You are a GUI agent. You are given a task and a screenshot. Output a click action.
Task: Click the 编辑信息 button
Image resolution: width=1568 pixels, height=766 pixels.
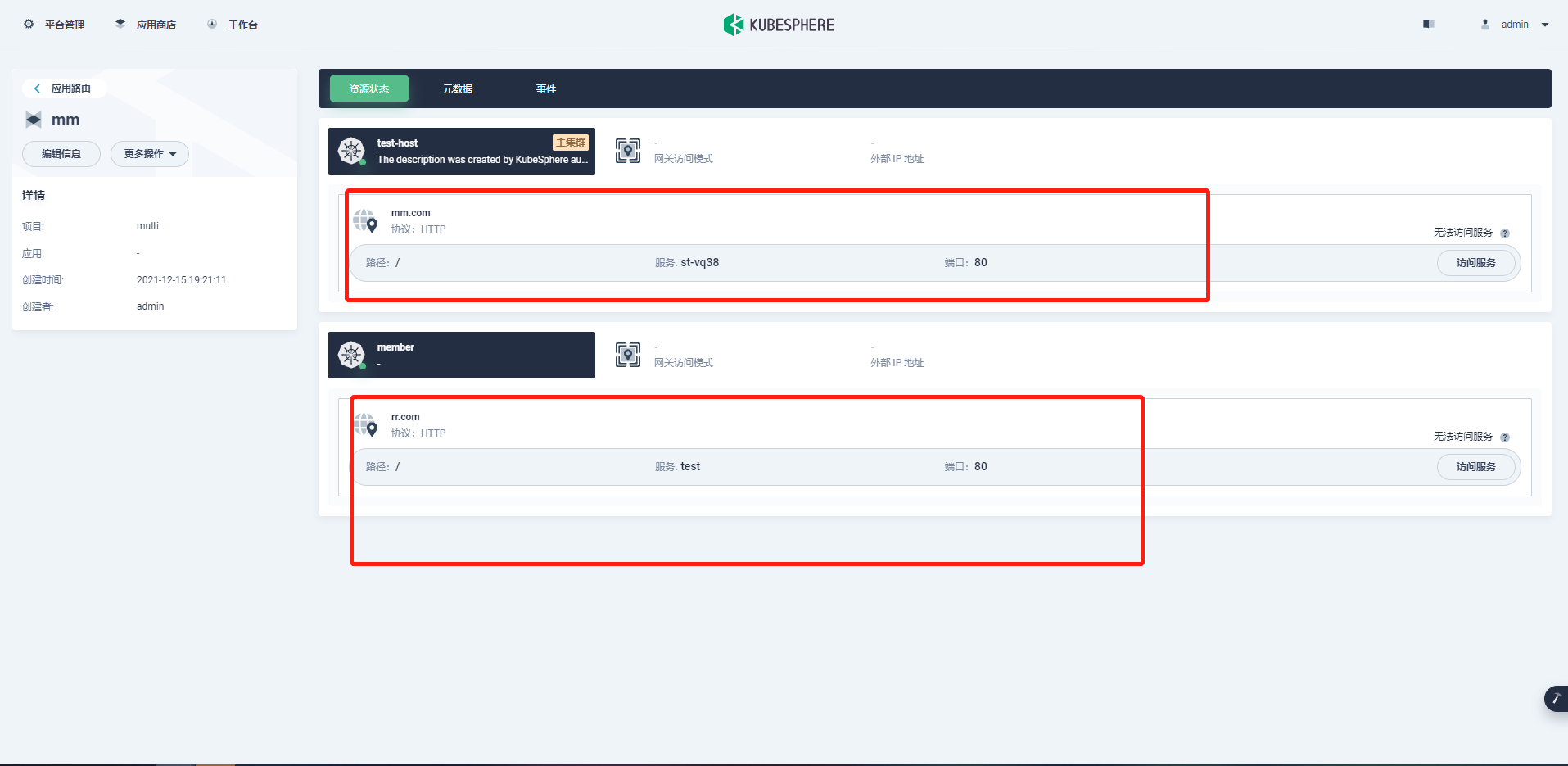pos(61,154)
